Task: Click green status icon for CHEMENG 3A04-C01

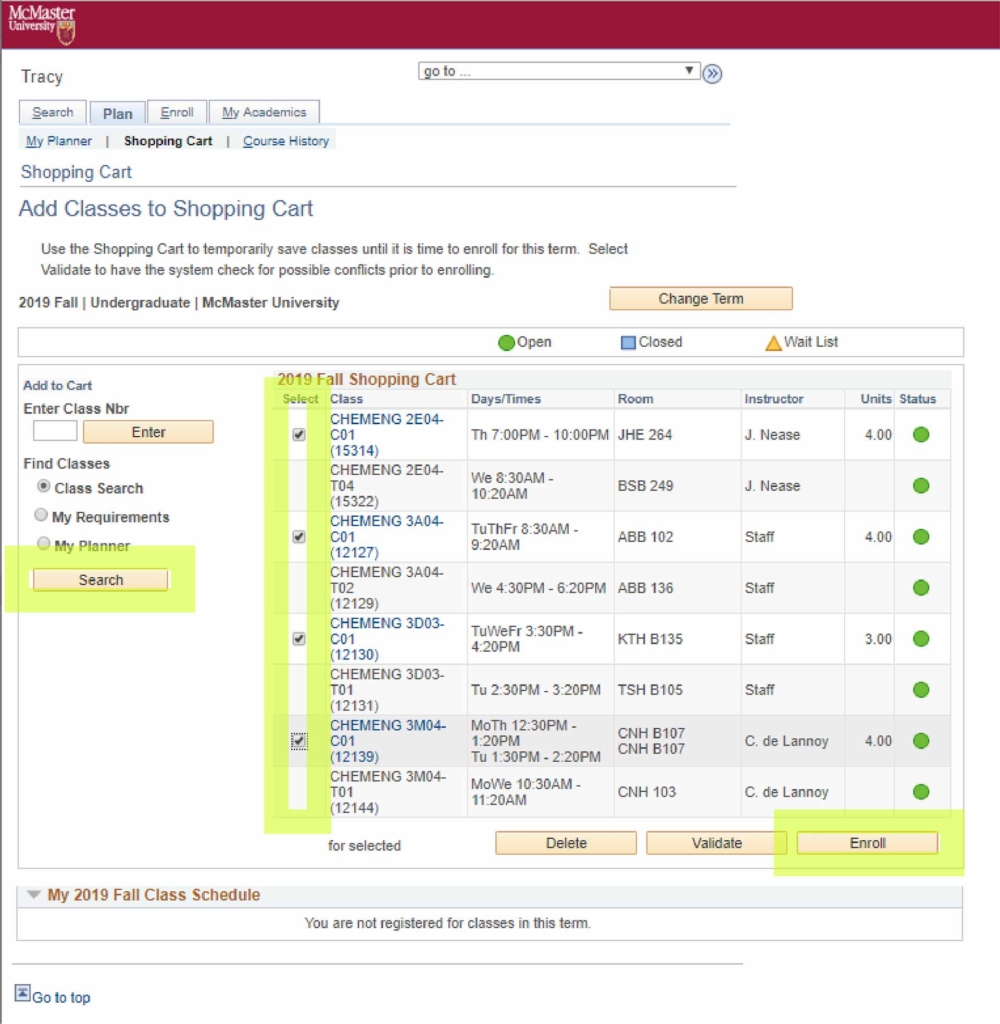Action: coord(921,537)
